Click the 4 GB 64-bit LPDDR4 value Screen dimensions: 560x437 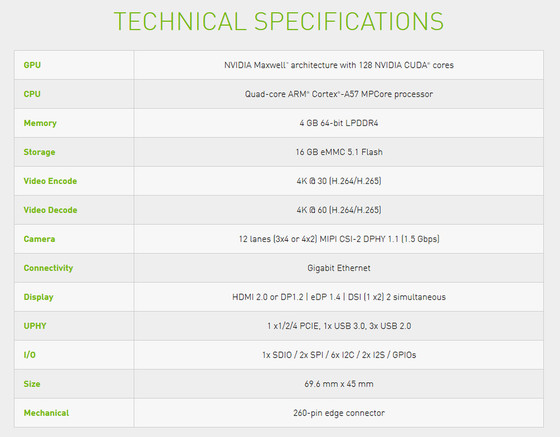tap(339, 123)
